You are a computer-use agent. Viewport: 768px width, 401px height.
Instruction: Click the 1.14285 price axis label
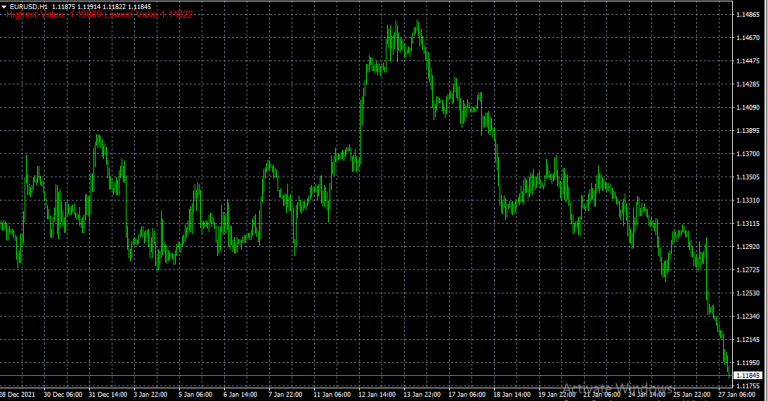tap(748, 84)
